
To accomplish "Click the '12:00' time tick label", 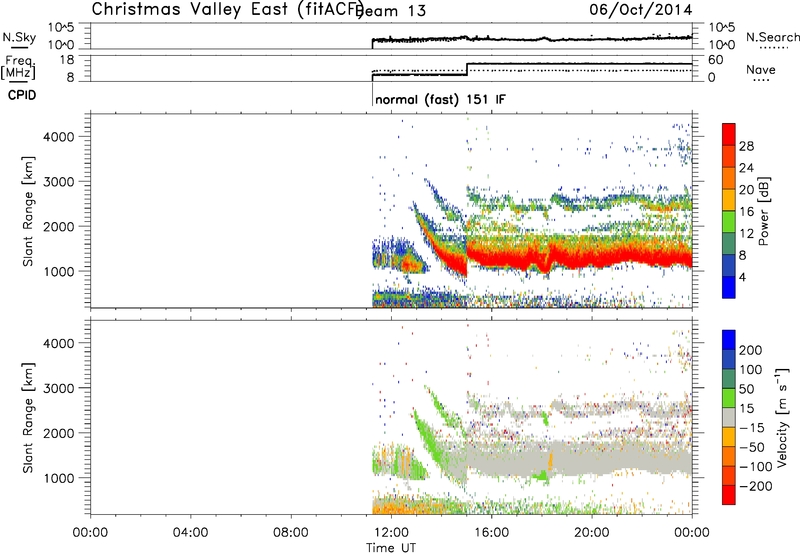I will [391, 533].
